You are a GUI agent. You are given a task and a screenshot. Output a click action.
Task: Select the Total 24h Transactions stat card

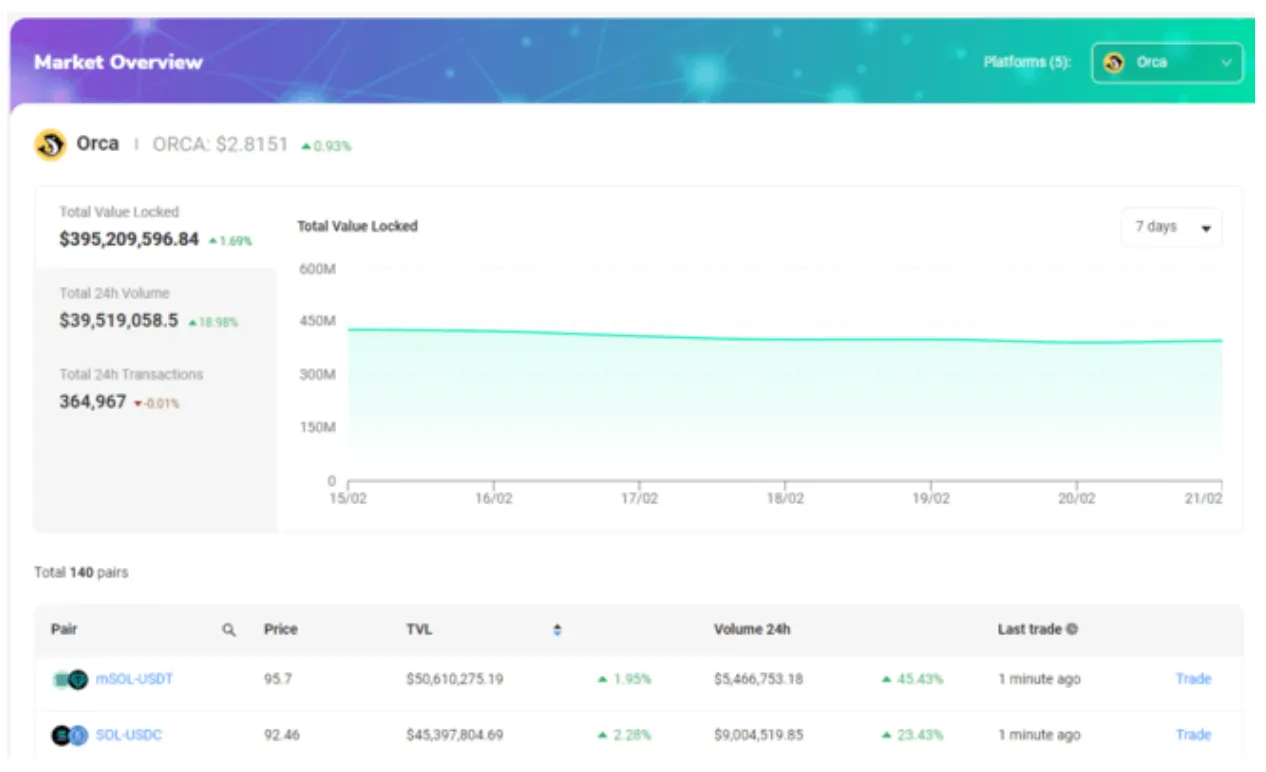155,389
